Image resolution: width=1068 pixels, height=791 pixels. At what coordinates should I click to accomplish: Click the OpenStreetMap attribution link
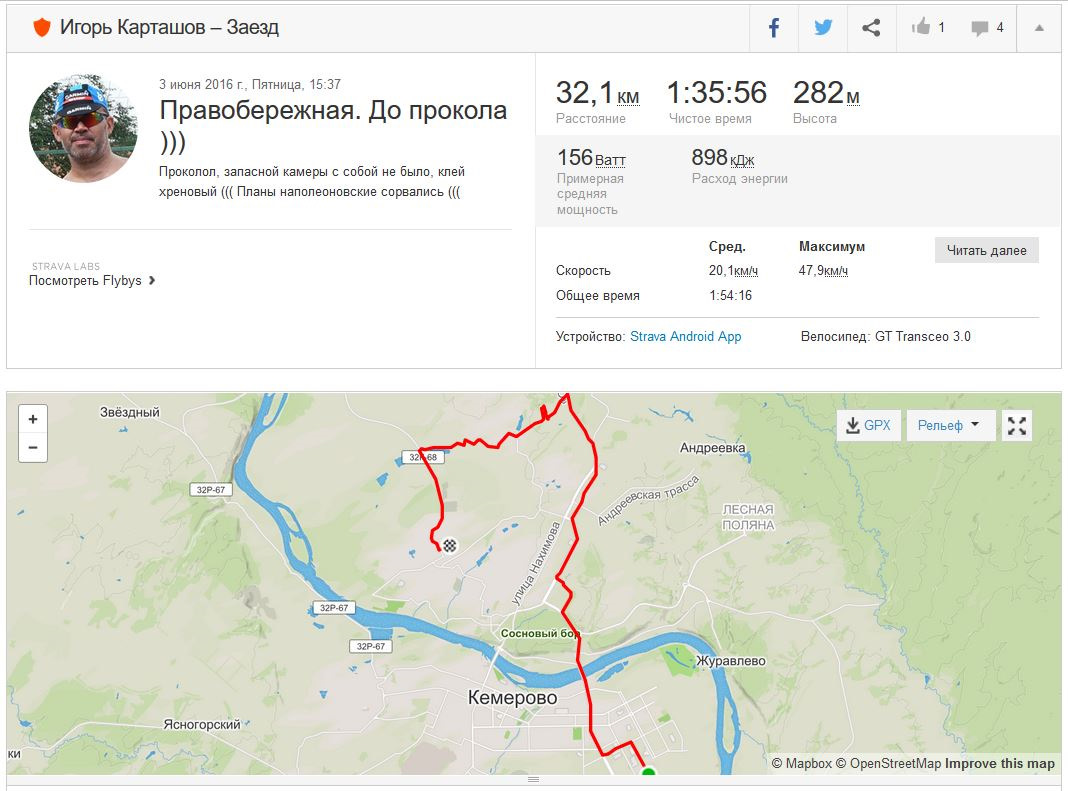(888, 764)
